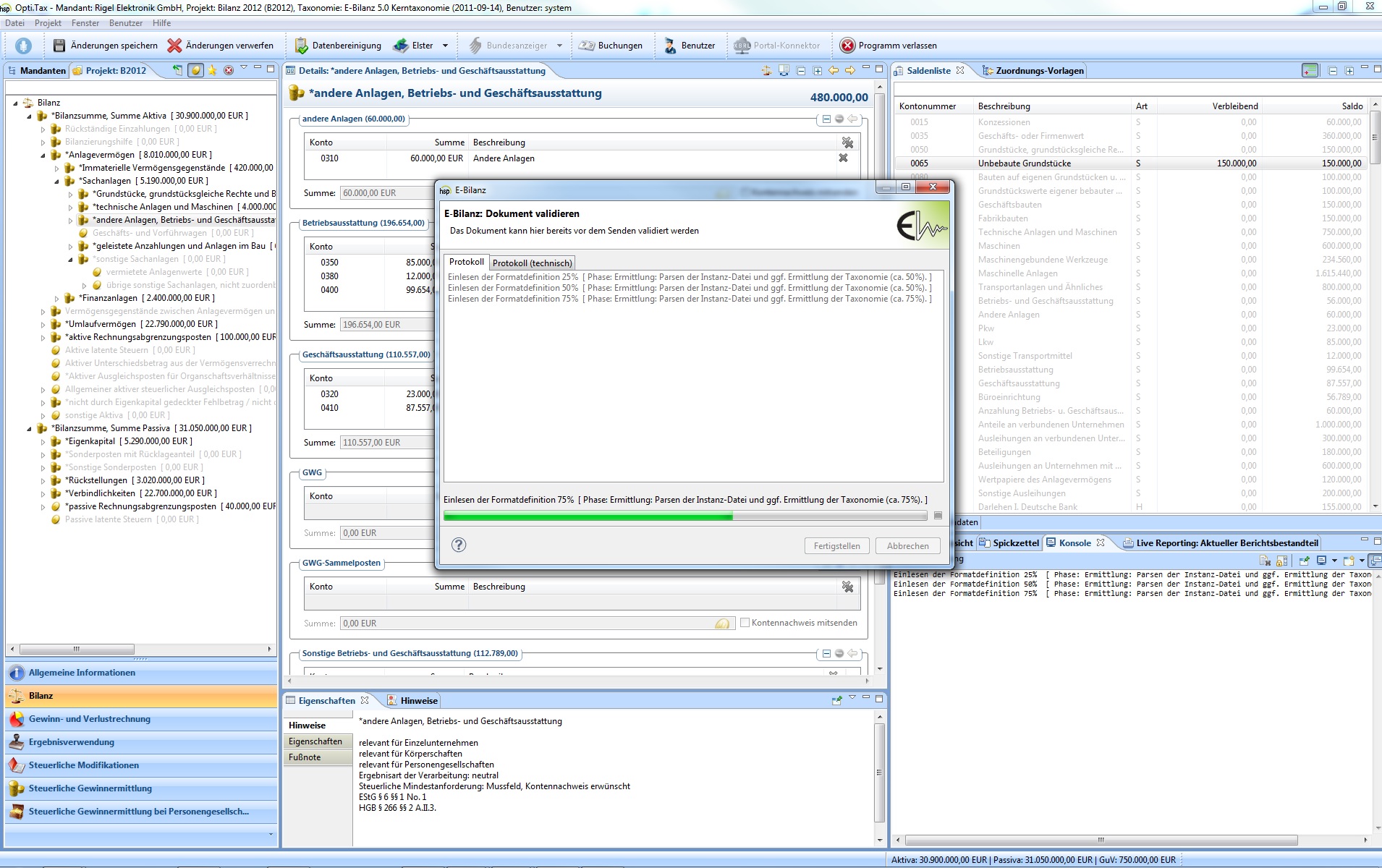Collapse the Bilanzsumme, Summe Aktiva node
1382x868 pixels.
tap(29, 116)
